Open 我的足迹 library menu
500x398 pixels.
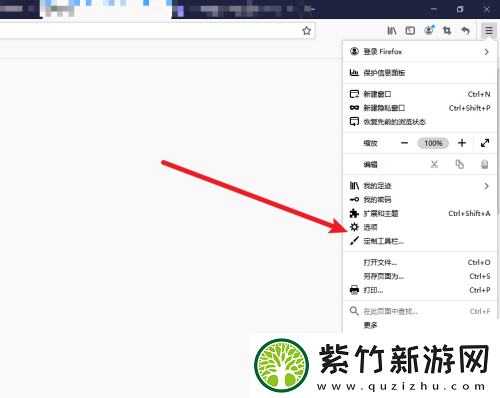pyautogui.click(x=419, y=186)
